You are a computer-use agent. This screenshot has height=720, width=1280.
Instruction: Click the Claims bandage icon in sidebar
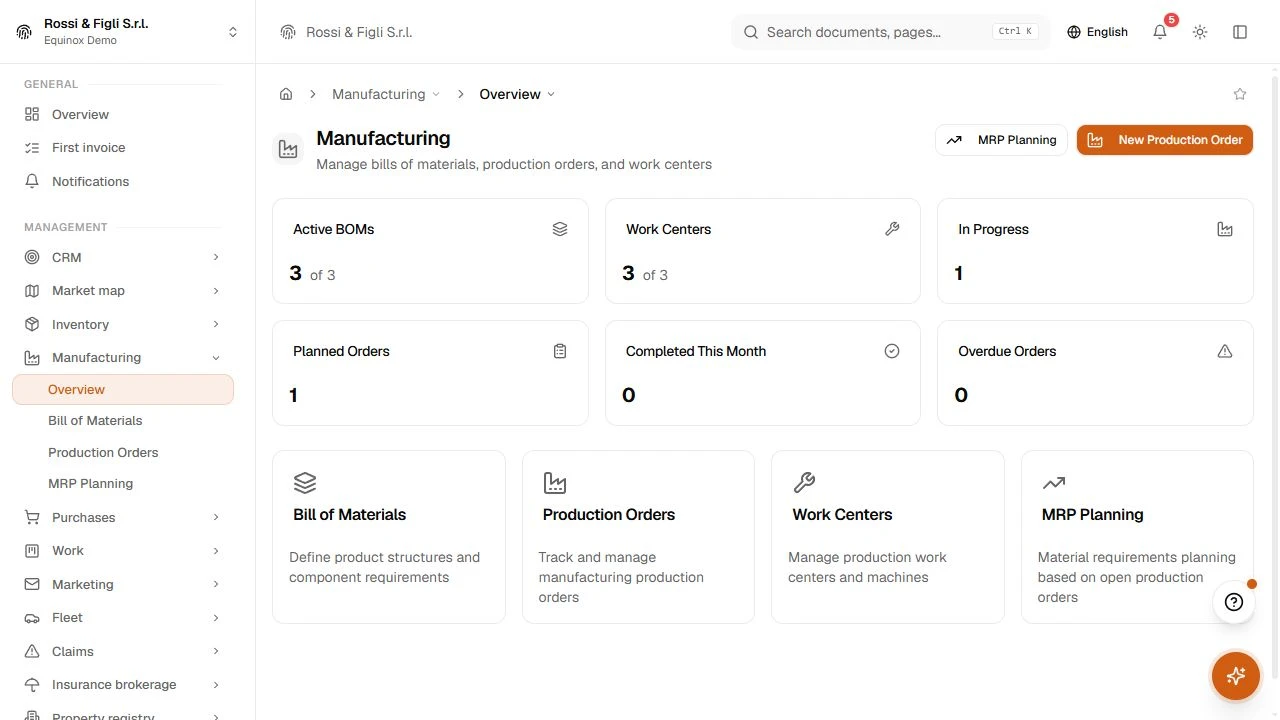point(32,651)
